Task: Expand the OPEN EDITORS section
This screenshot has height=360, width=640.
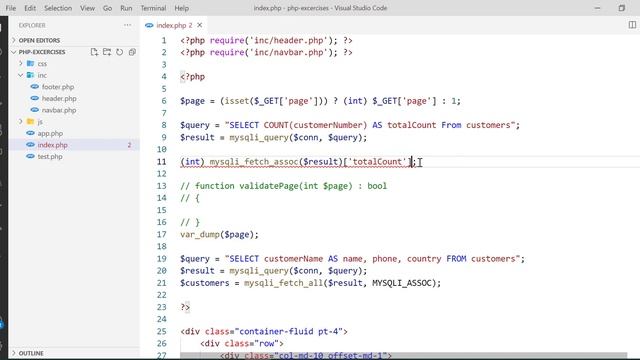Action: point(39,40)
